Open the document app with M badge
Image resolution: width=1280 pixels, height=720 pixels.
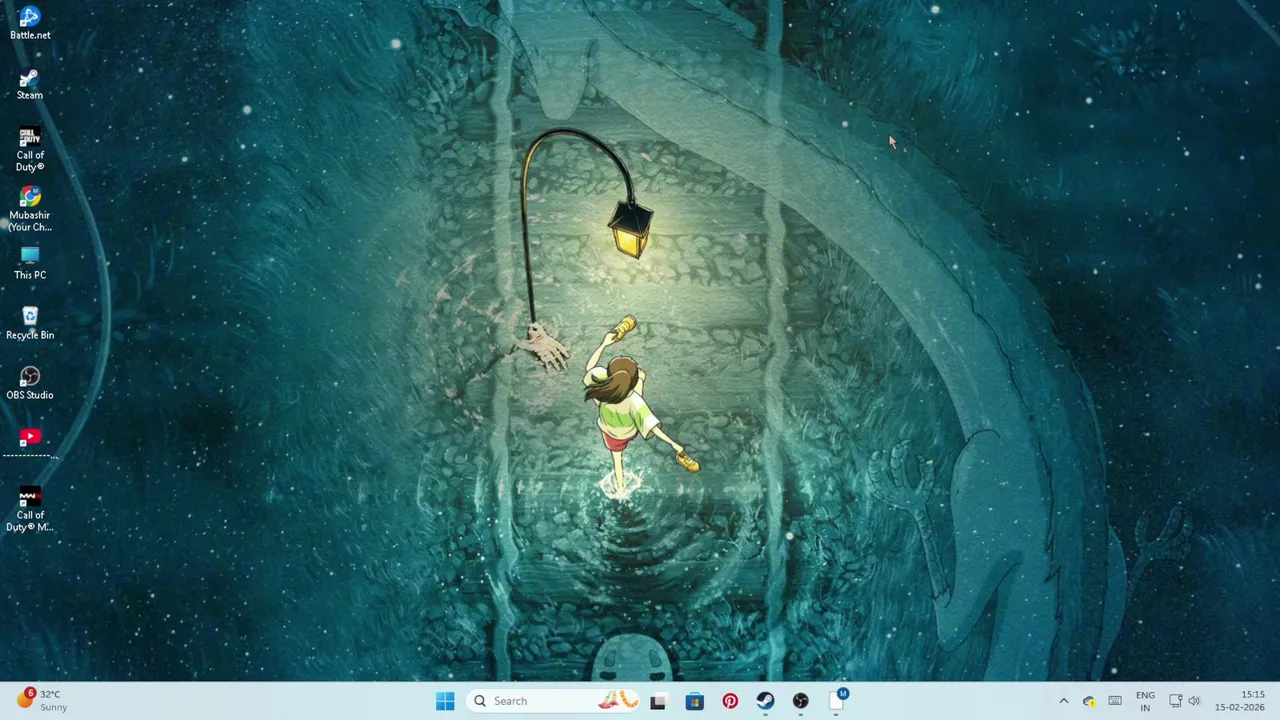tap(837, 701)
